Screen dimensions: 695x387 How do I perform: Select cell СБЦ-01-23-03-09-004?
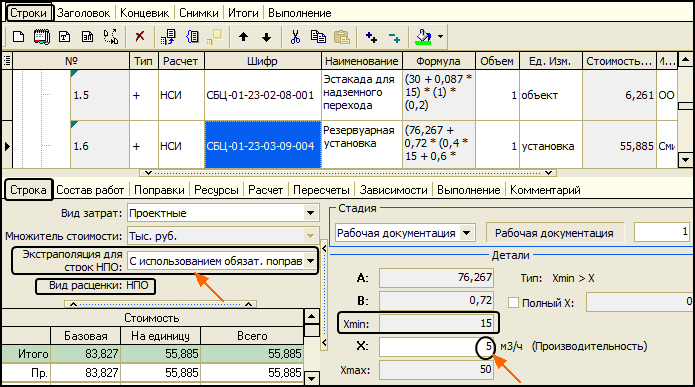[262, 145]
